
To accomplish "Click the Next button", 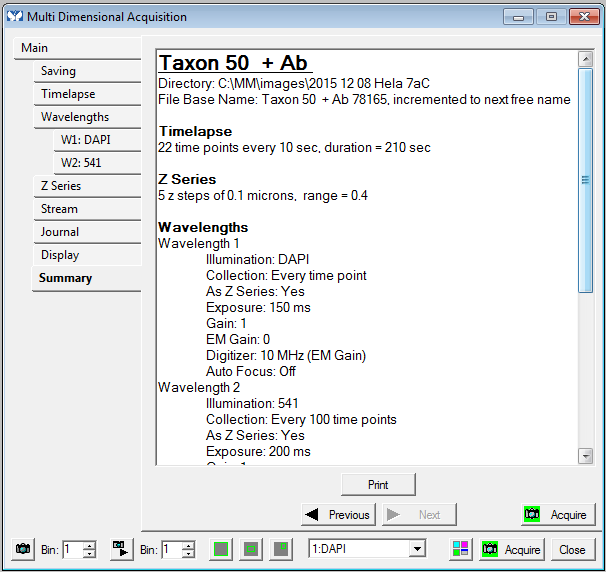I will pyautogui.click(x=419, y=514).
